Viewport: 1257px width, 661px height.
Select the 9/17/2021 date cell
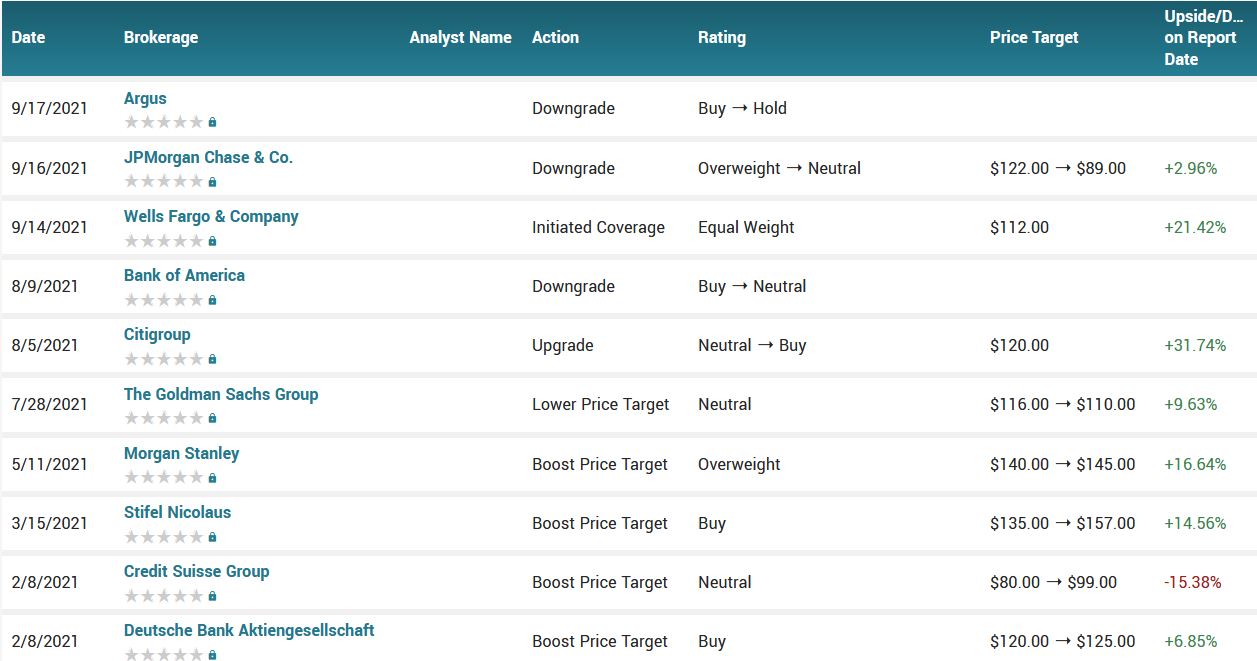click(49, 108)
